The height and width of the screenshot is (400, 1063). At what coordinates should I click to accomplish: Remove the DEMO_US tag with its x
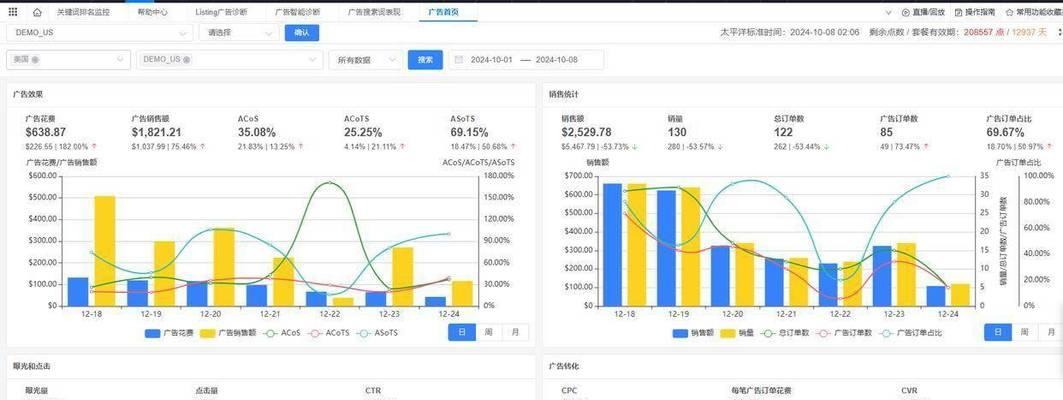pos(186,60)
